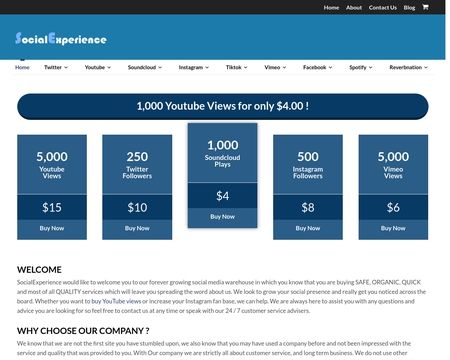Expand the Vimeo menu
Screen dimensions: 450x360
pos(275,67)
